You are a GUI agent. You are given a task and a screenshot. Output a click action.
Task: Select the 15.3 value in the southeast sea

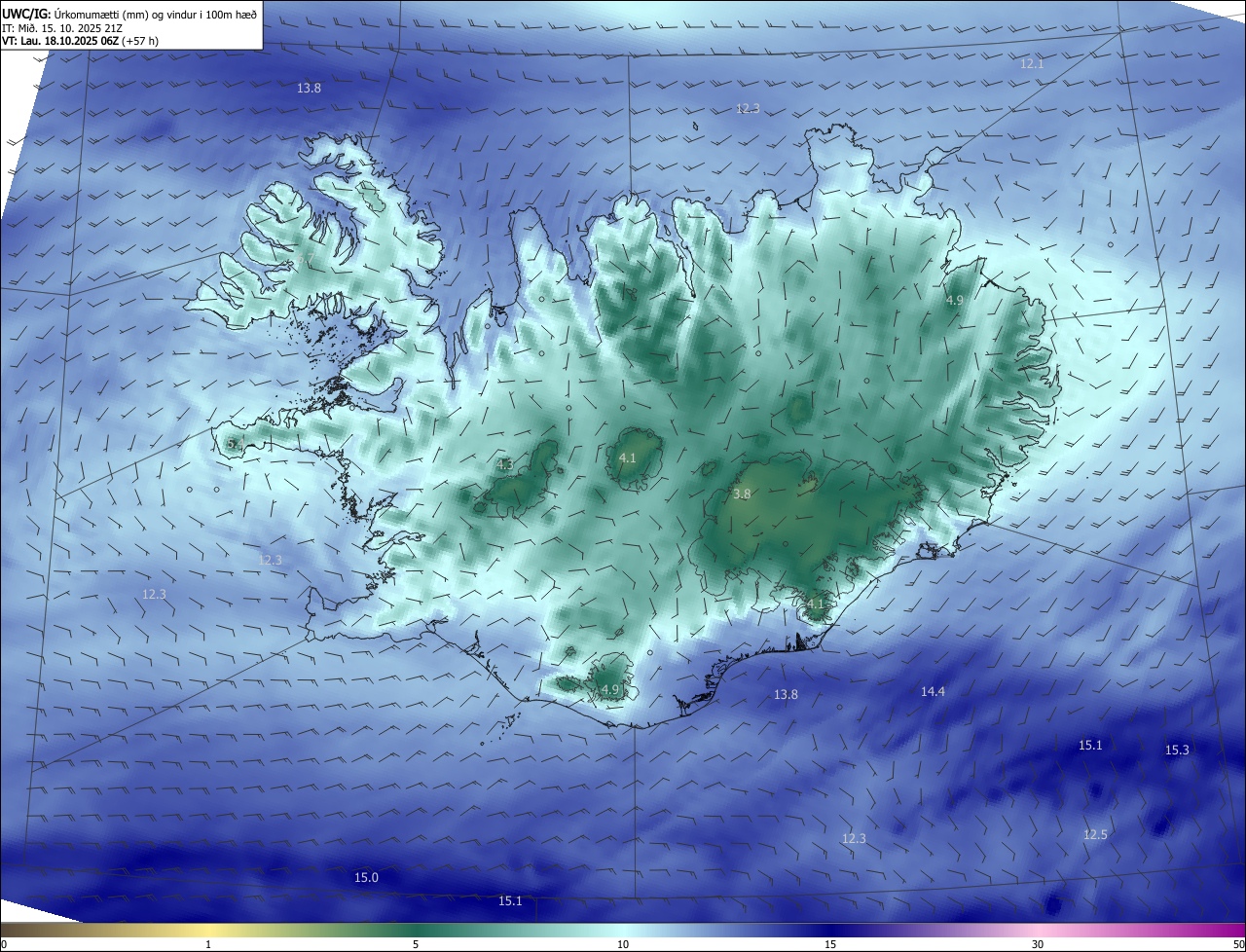1177,751
